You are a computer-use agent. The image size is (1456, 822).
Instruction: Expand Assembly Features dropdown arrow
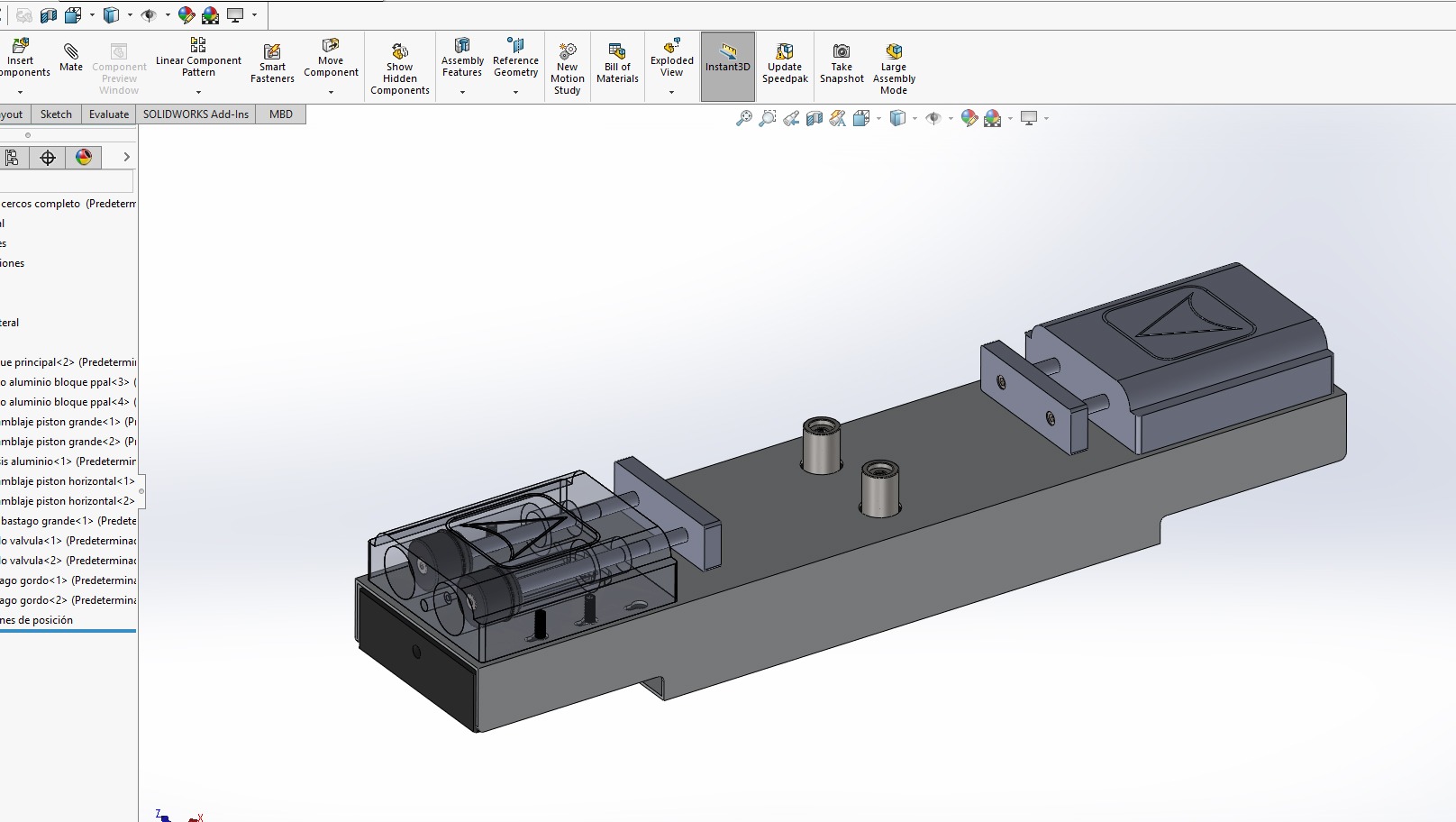[x=462, y=92]
